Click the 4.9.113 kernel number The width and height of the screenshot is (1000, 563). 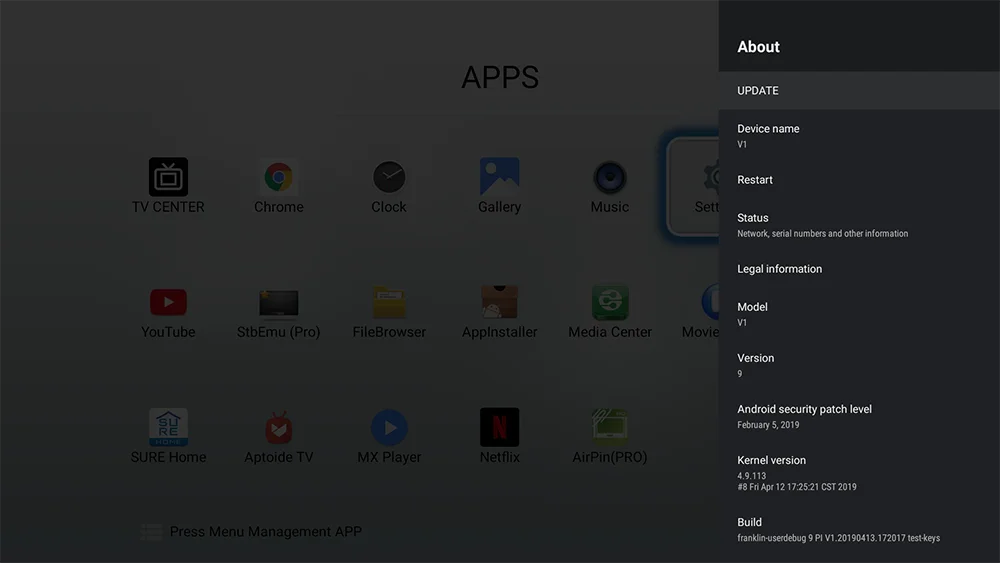tap(751, 476)
